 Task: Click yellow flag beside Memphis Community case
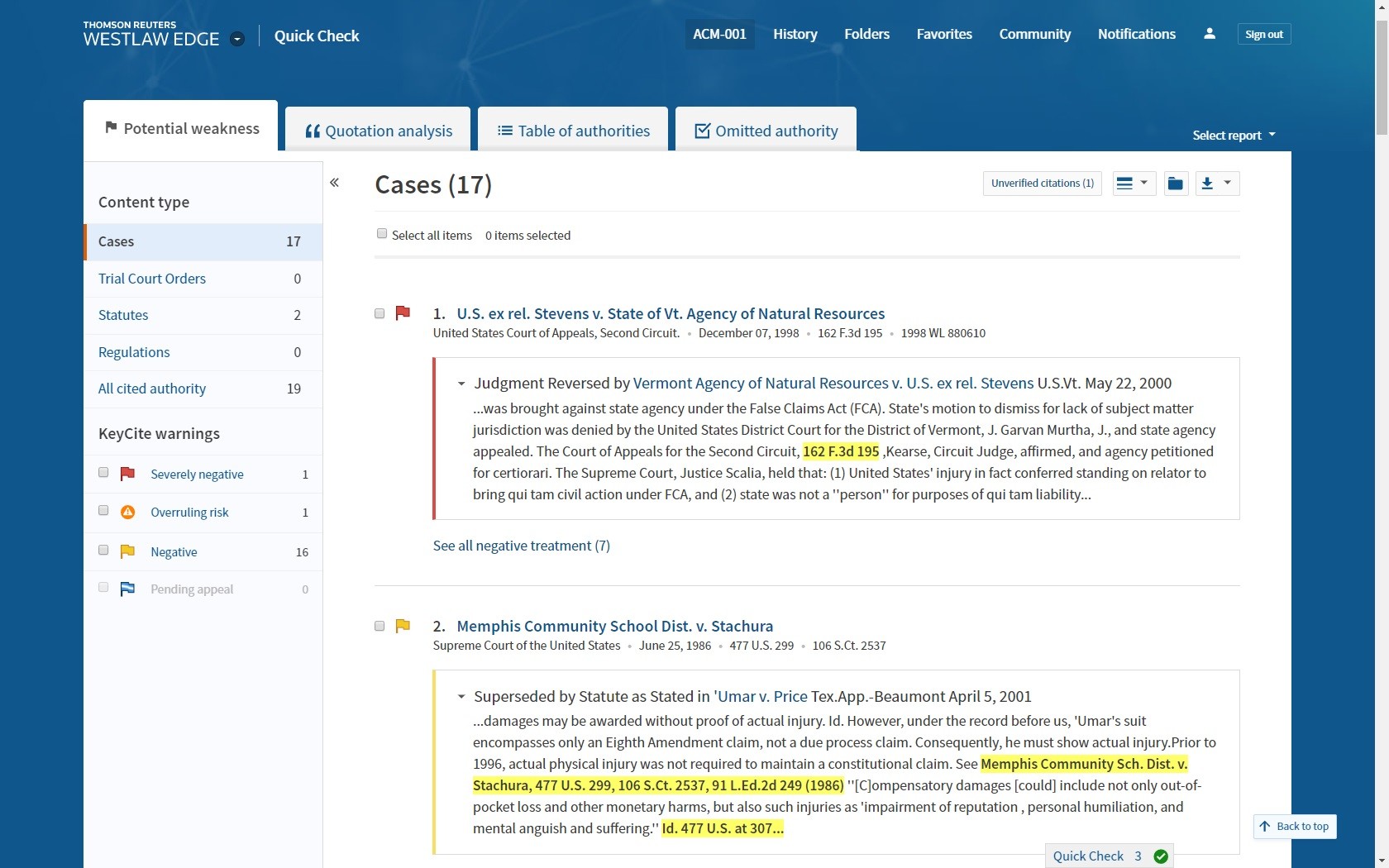point(403,626)
